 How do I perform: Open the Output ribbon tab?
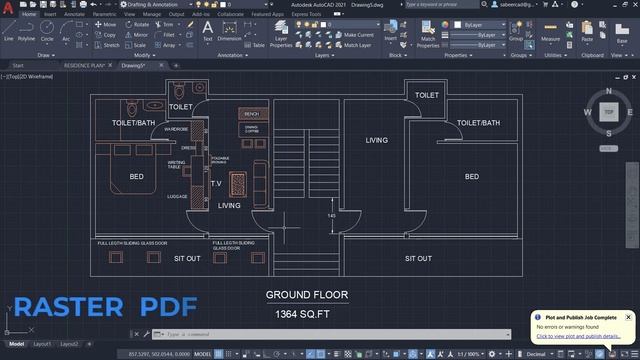[x=176, y=14]
